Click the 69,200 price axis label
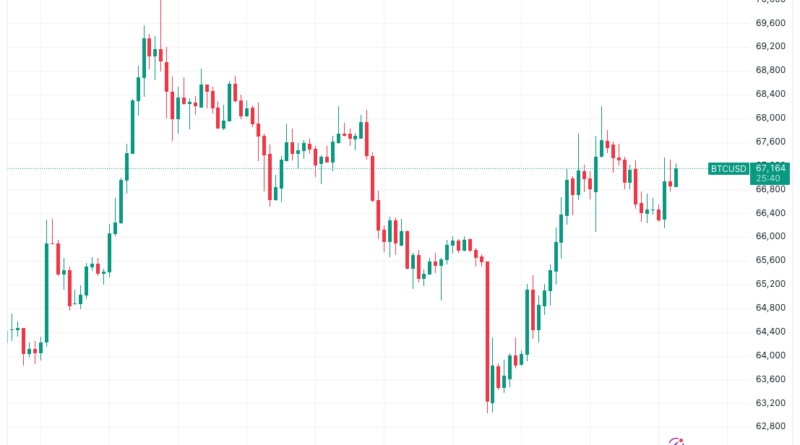Viewport: 800px width, 445px height. pyautogui.click(x=769, y=47)
